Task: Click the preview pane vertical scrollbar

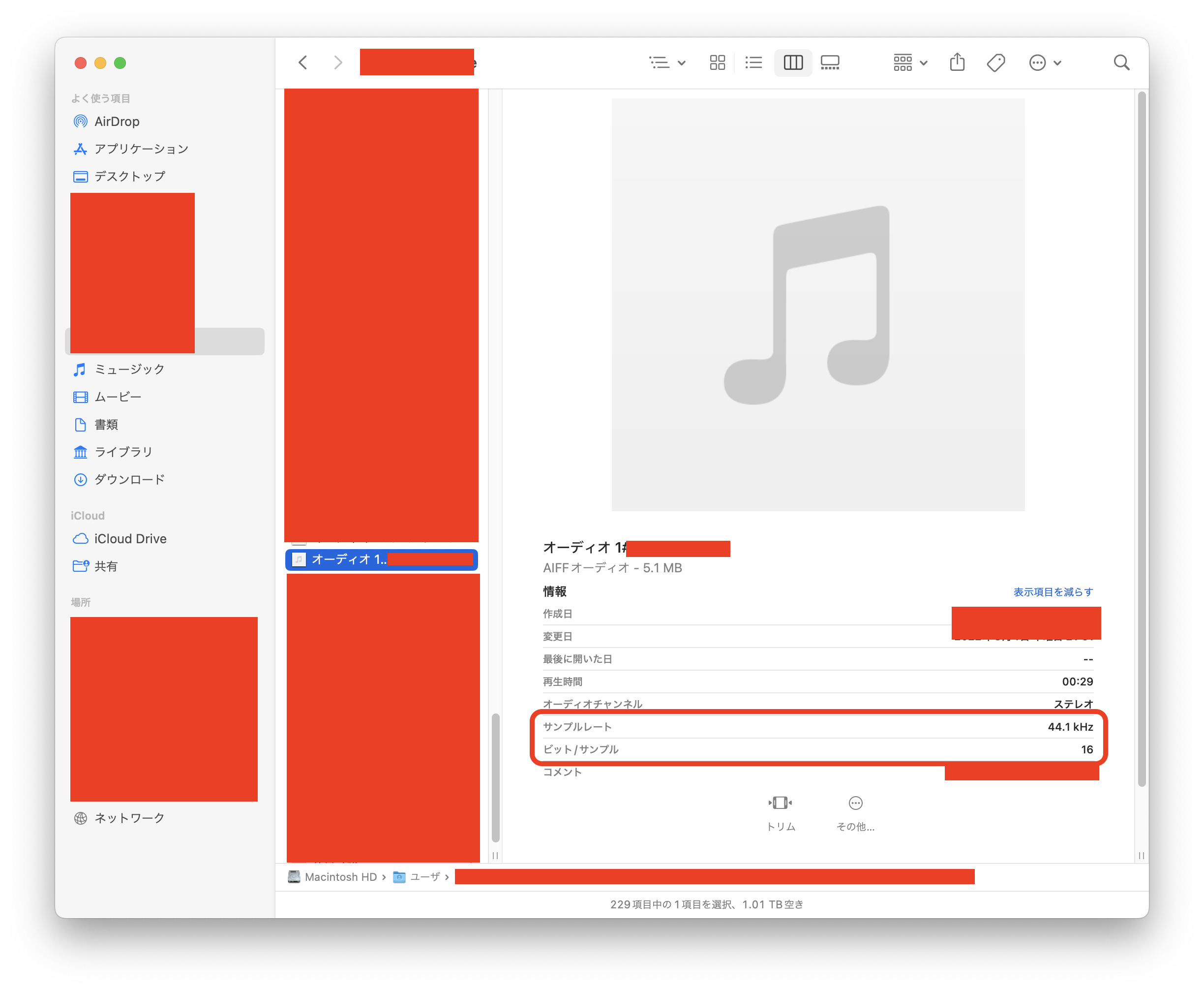Action: click(1141, 439)
